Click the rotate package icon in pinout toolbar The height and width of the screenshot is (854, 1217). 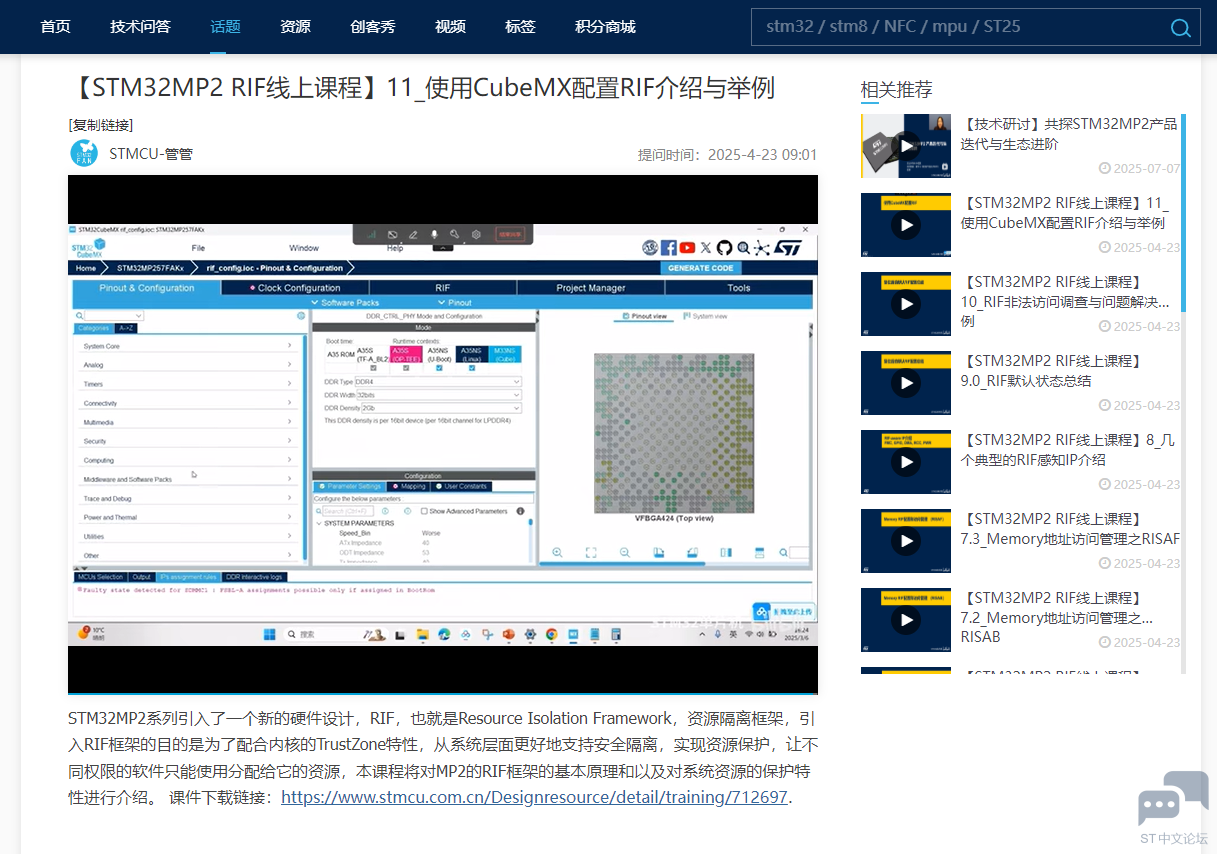658,551
